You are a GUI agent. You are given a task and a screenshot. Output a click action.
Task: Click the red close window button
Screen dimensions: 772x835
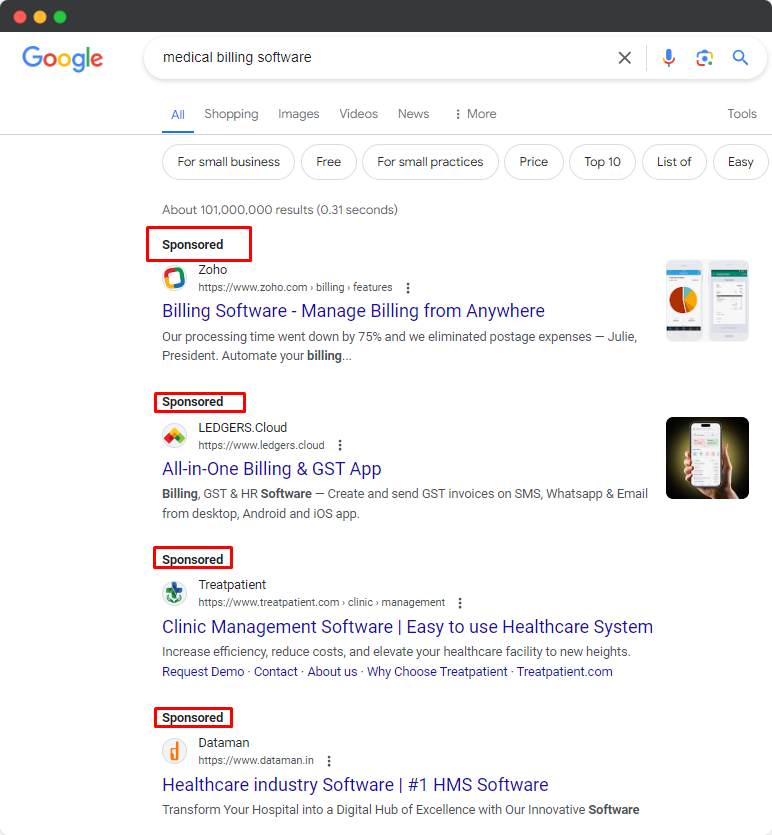pyautogui.click(x=20, y=17)
